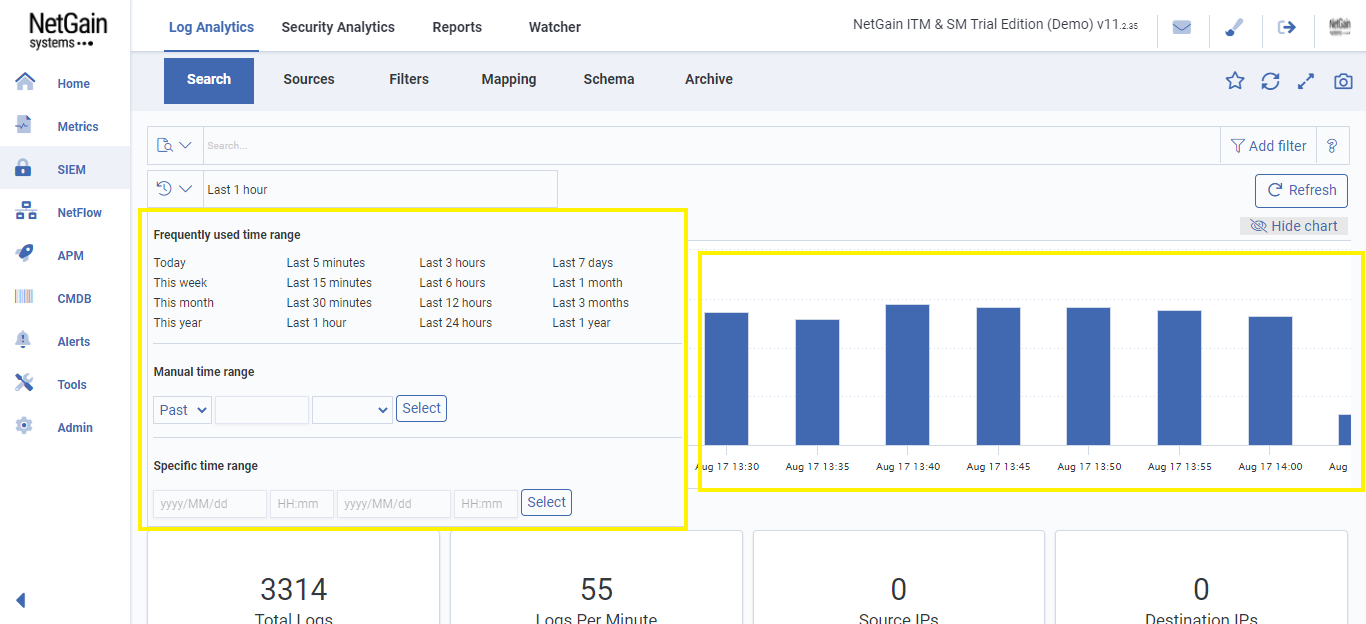This screenshot has height=624, width=1366.
Task: Click the log search input field
Action: coord(712,146)
